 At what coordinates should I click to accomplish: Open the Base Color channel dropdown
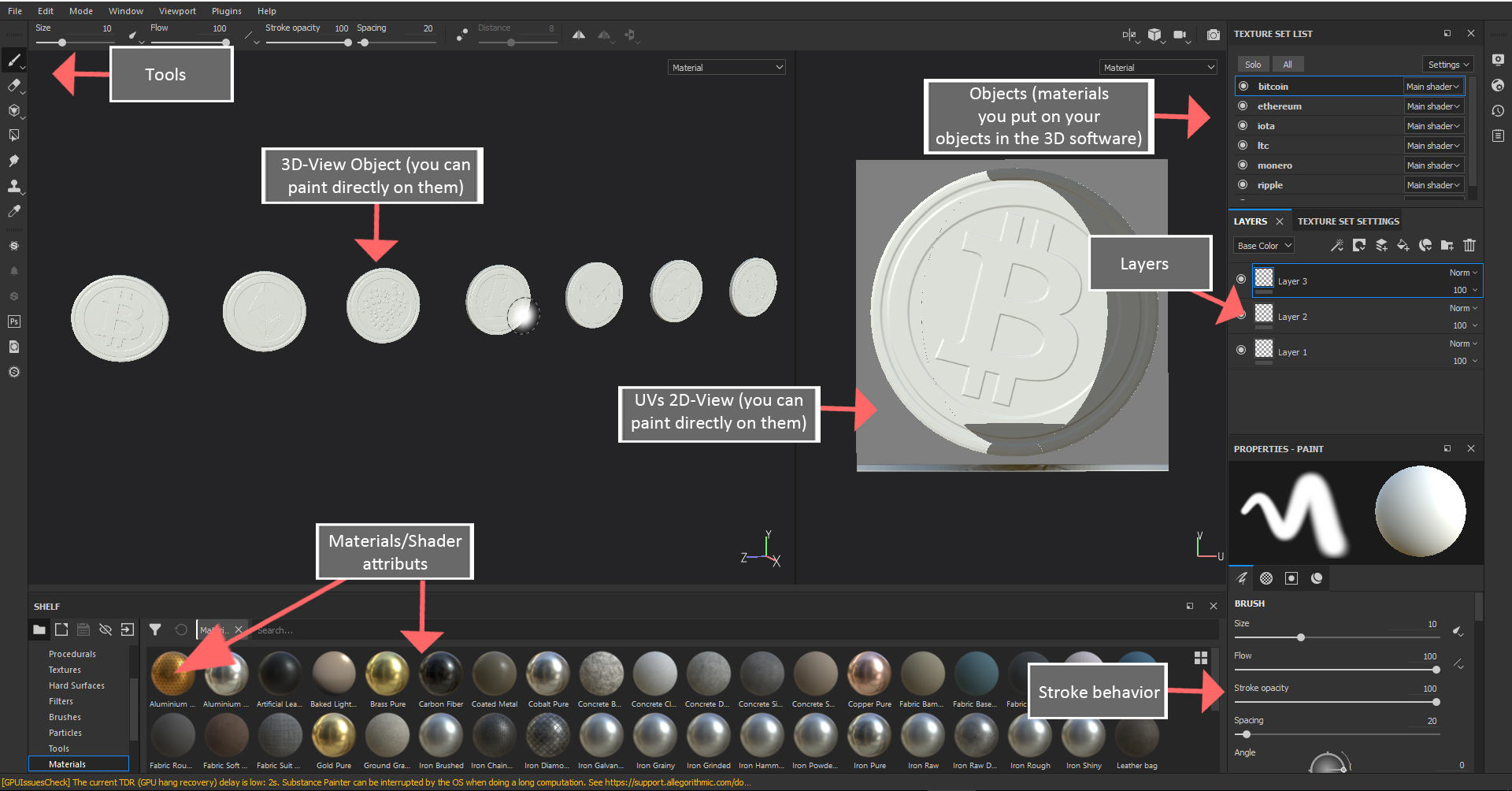1264,246
